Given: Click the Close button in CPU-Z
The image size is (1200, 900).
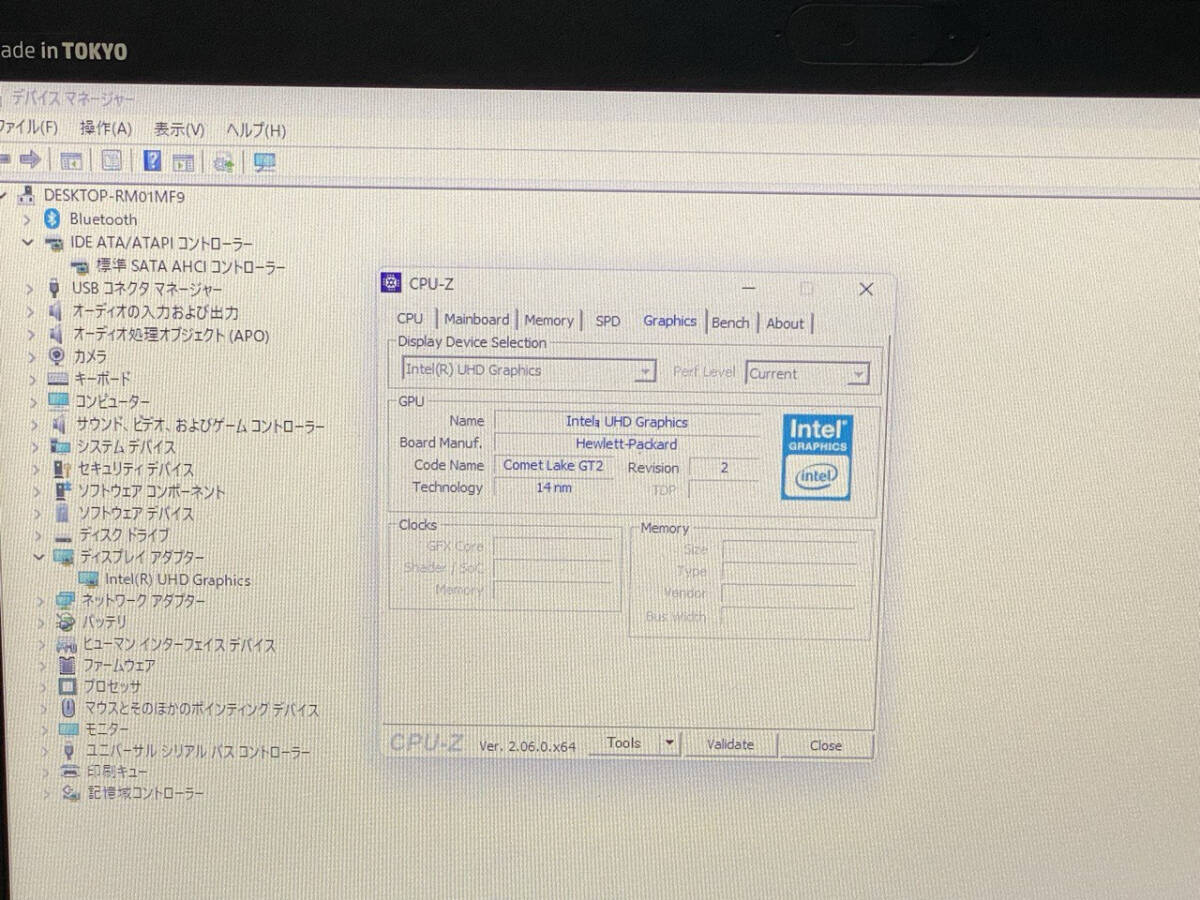Looking at the screenshot, I should (826, 745).
